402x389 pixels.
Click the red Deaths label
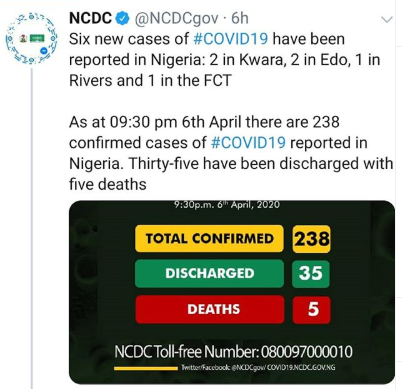(210, 309)
